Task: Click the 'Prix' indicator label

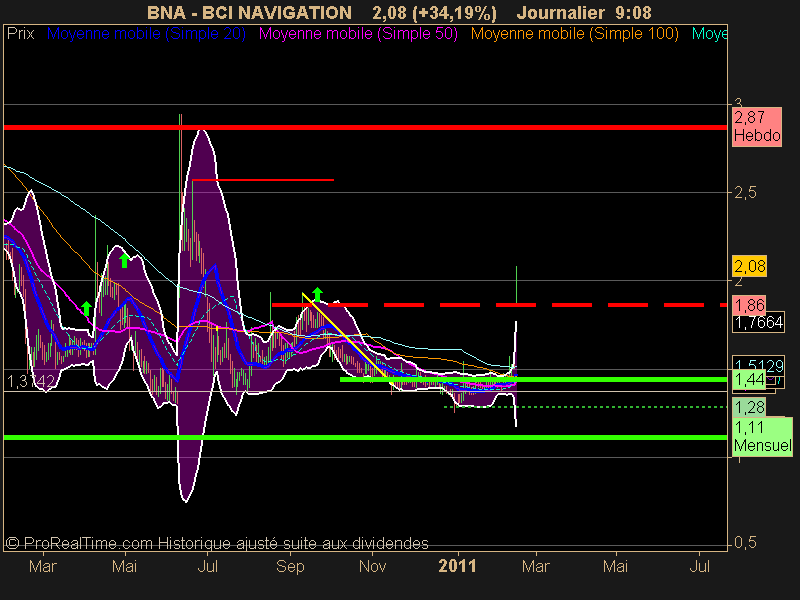Action: click(x=20, y=34)
